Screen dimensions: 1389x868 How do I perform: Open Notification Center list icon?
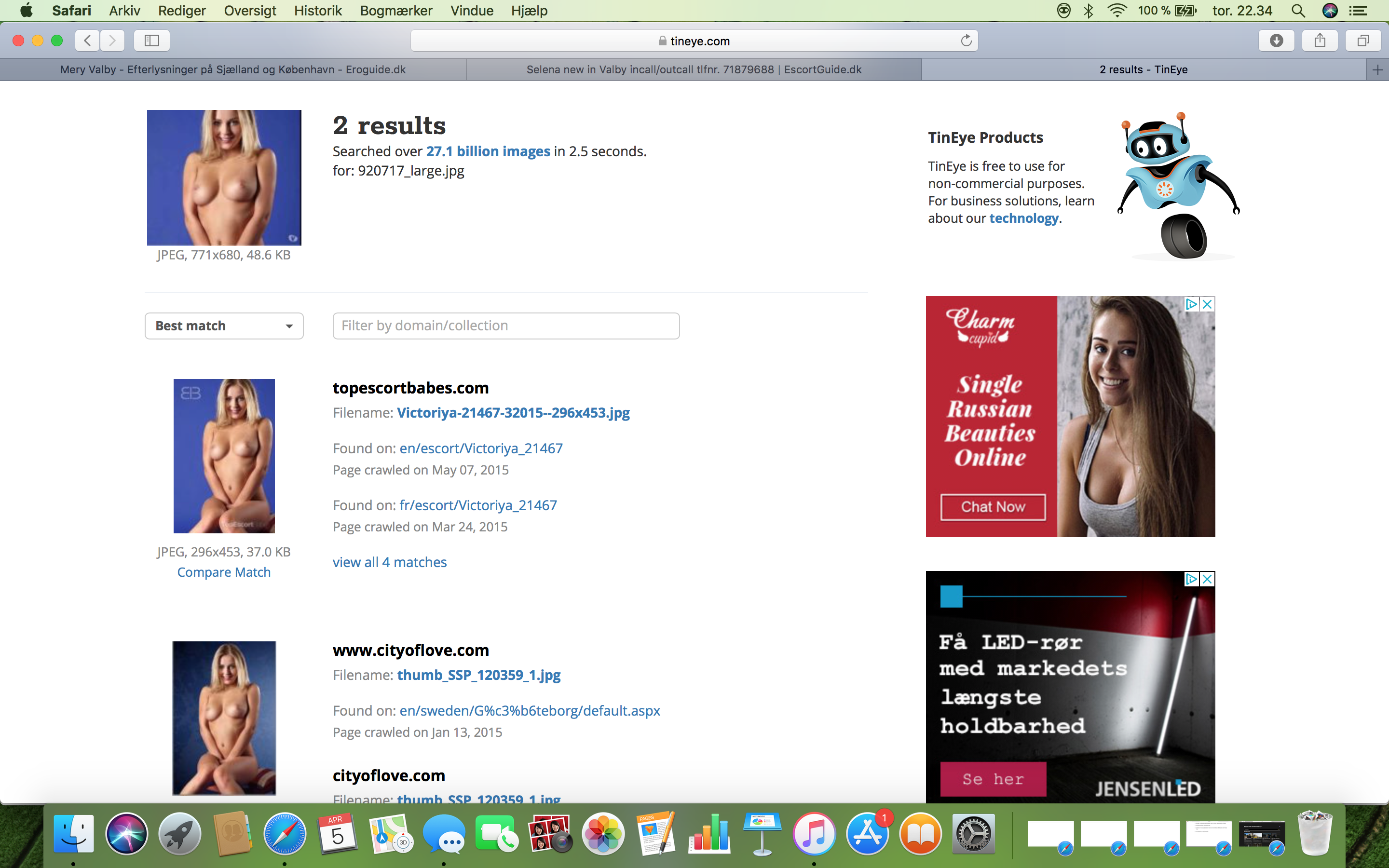coord(1358,11)
